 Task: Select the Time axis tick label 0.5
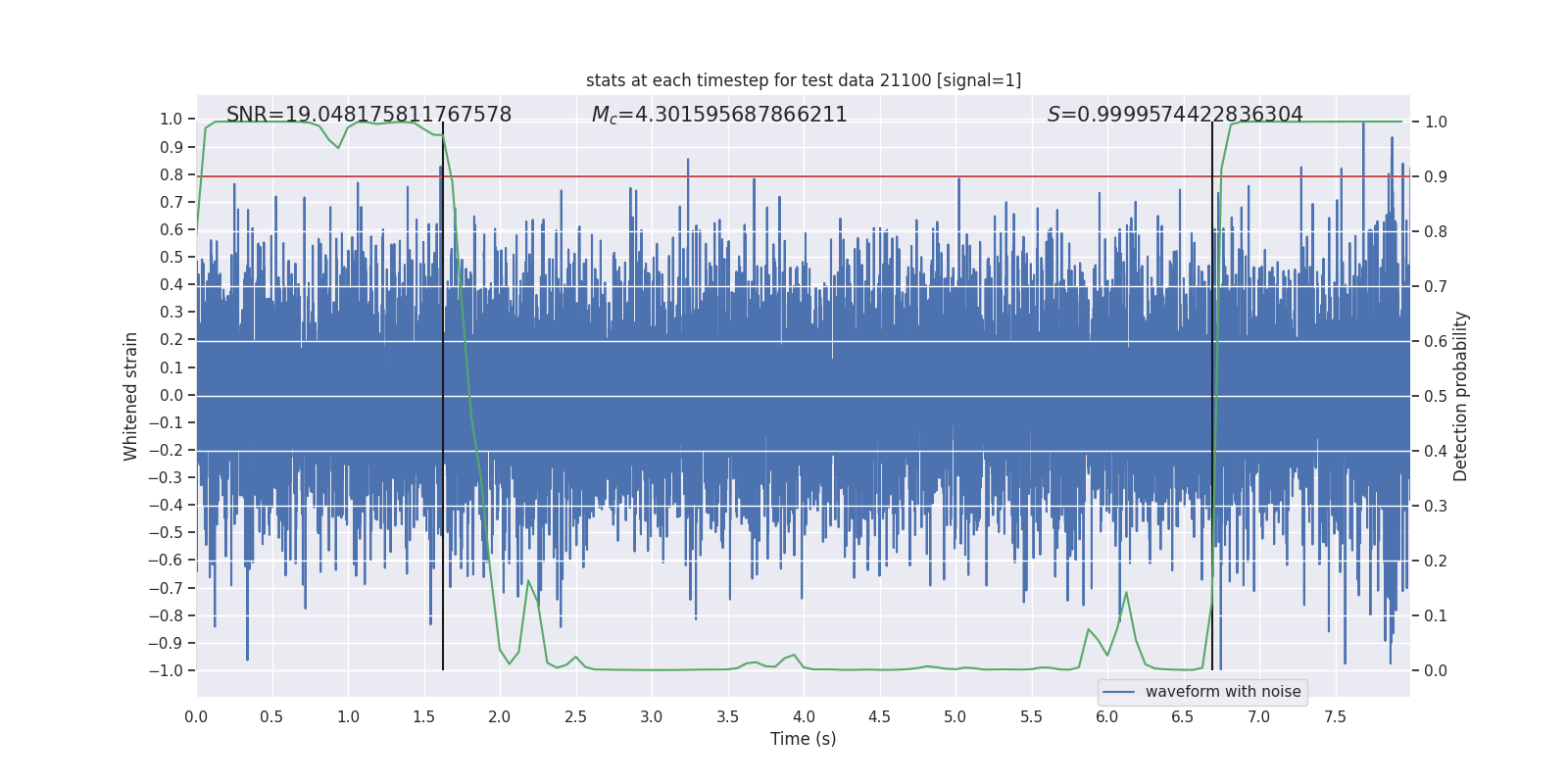point(271,716)
